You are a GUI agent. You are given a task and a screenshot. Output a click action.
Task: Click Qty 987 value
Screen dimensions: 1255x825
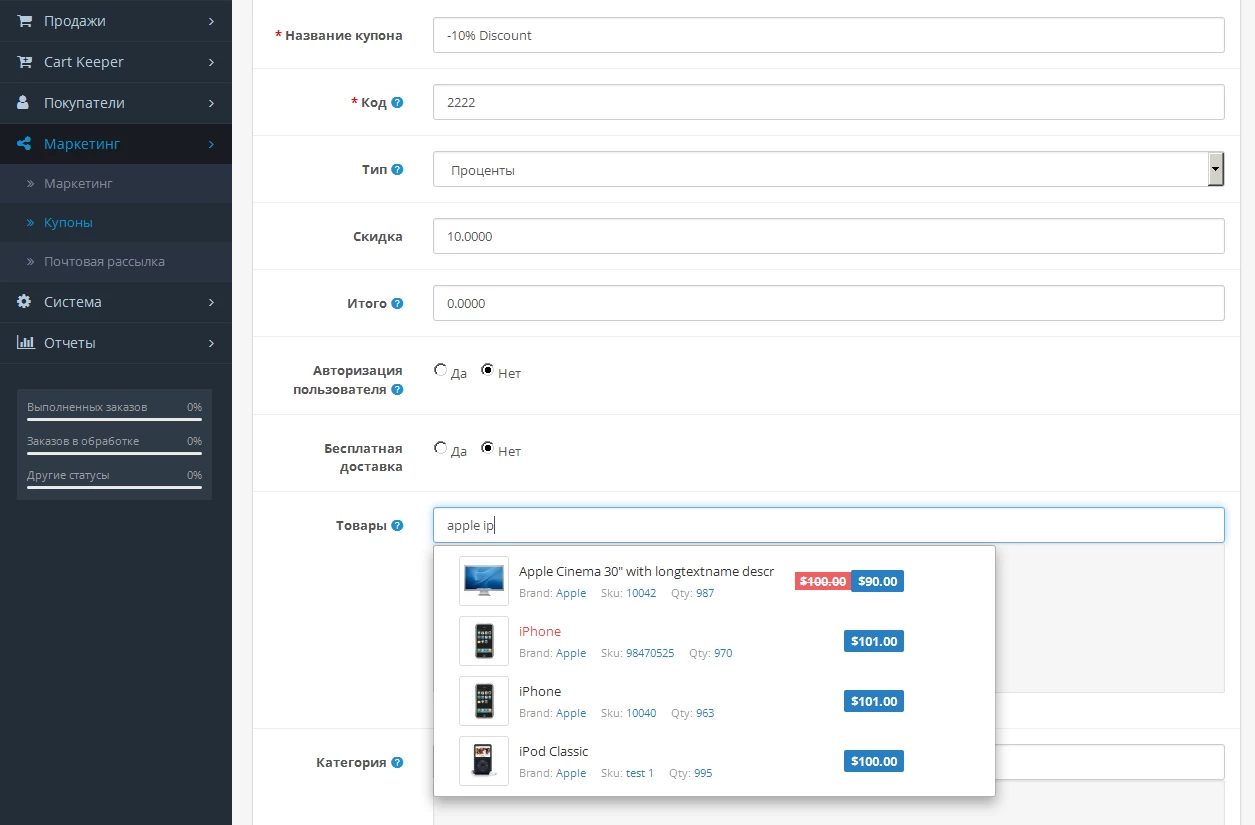click(x=705, y=593)
